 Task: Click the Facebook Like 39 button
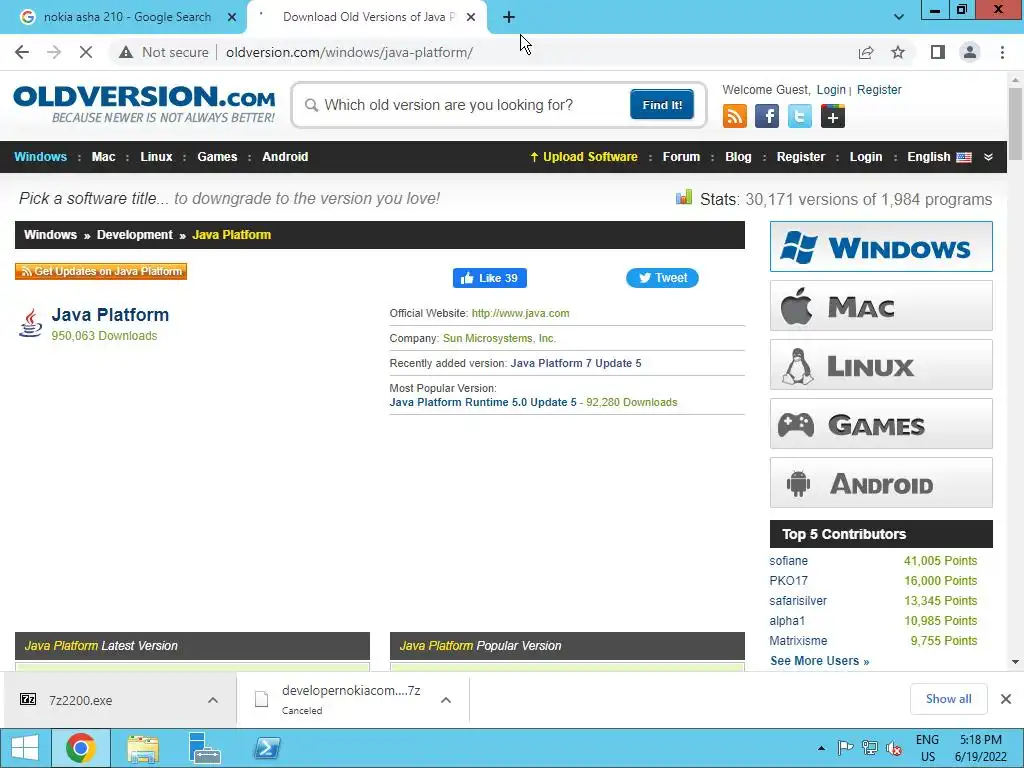click(490, 278)
